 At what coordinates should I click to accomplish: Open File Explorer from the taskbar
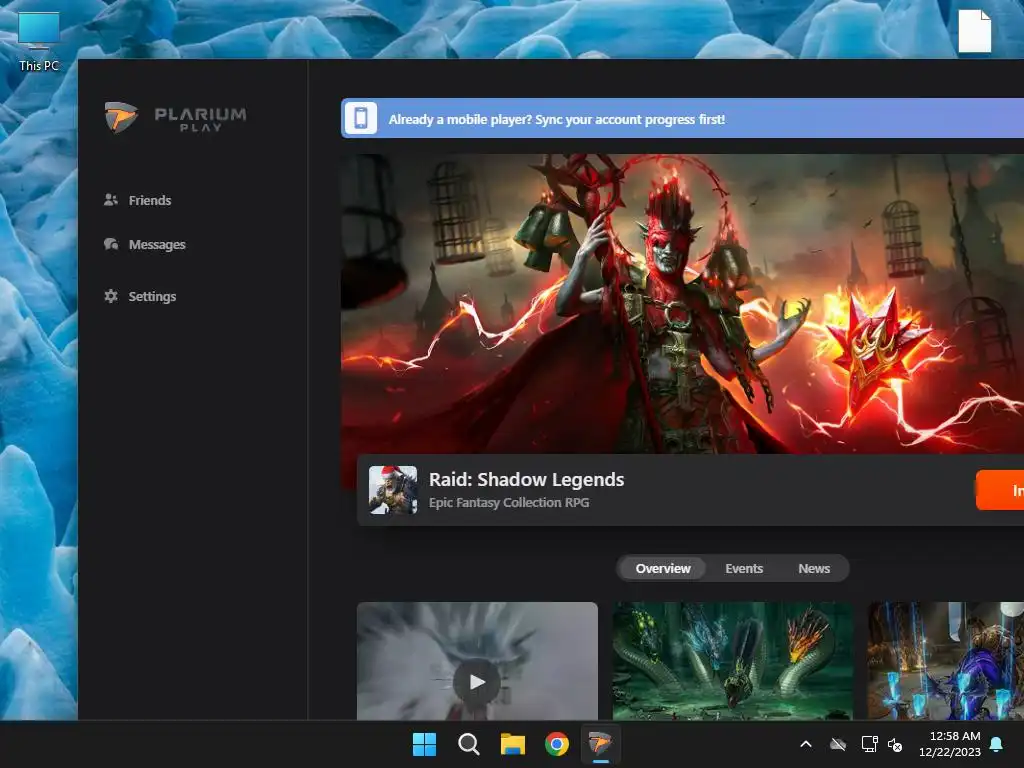click(513, 744)
